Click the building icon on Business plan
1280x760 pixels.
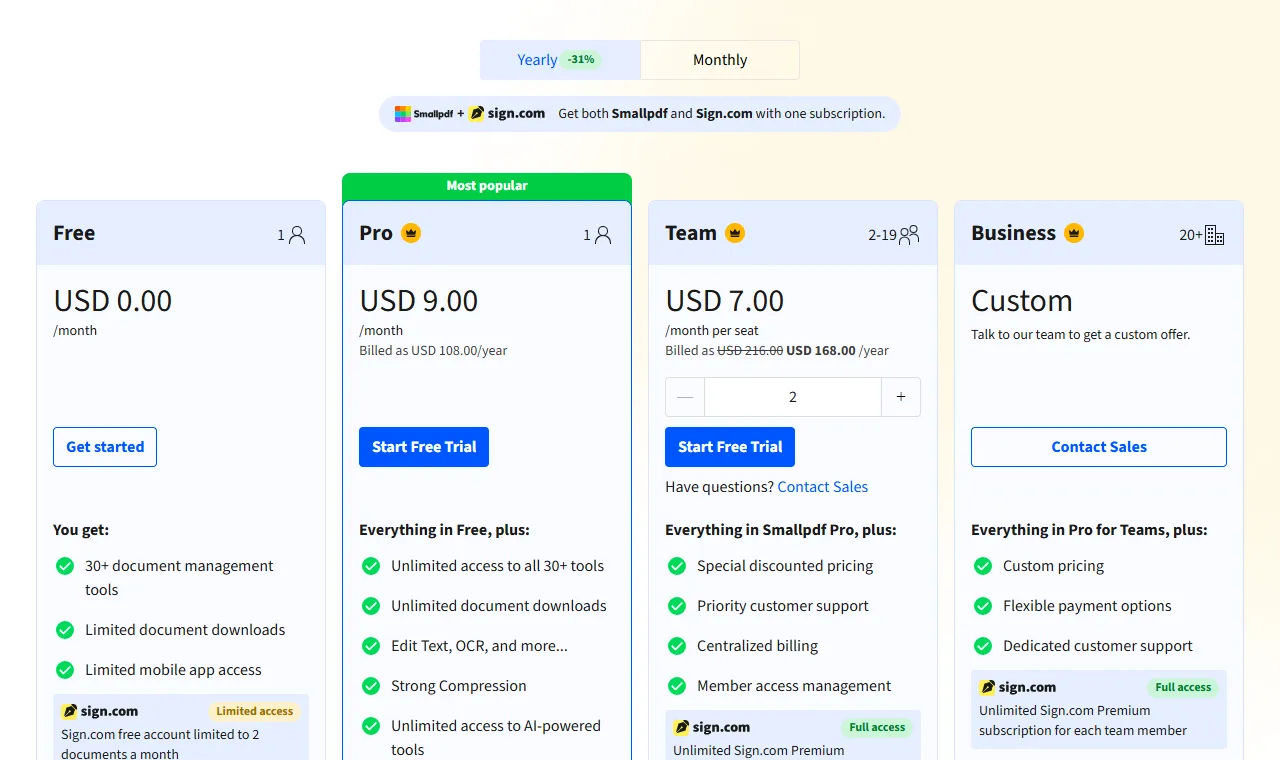tap(1215, 235)
